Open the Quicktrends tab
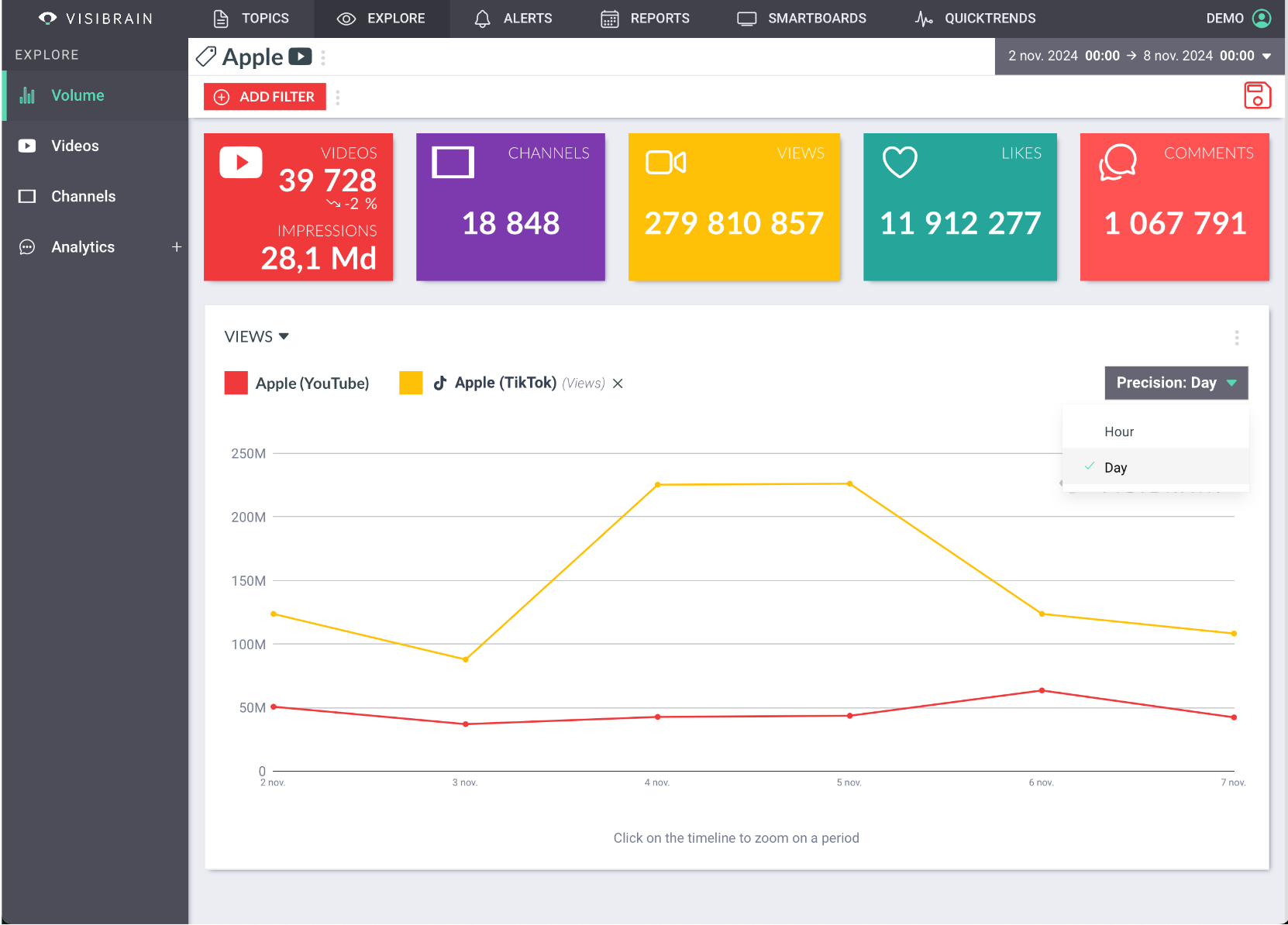 click(x=975, y=19)
